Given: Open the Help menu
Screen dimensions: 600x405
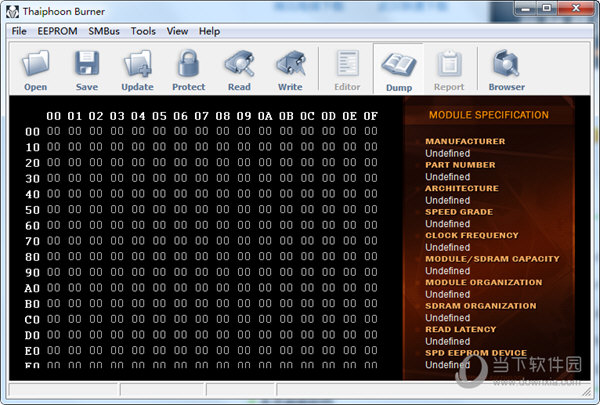Looking at the screenshot, I should (209, 31).
